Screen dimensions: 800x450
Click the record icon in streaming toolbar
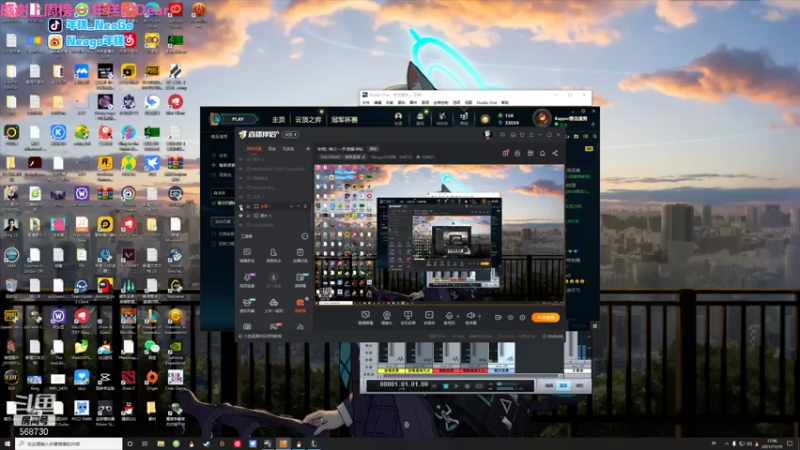click(x=429, y=315)
